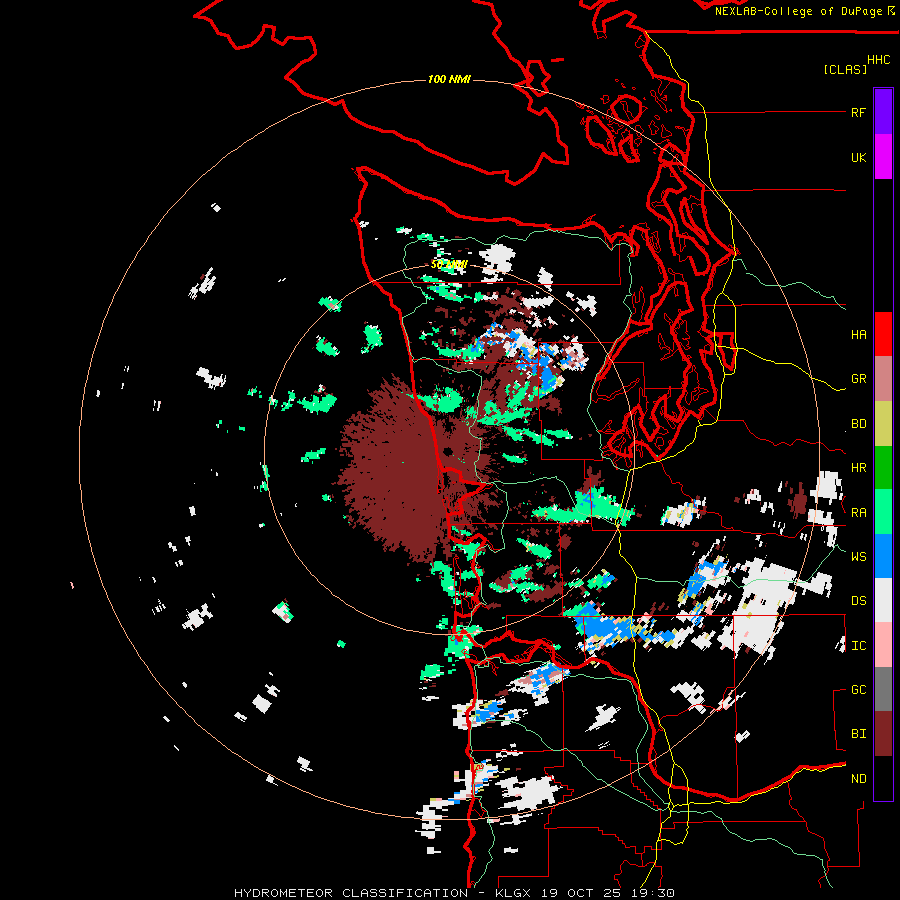Click the purple RF color swatch
900x900 pixels.
pos(883,112)
